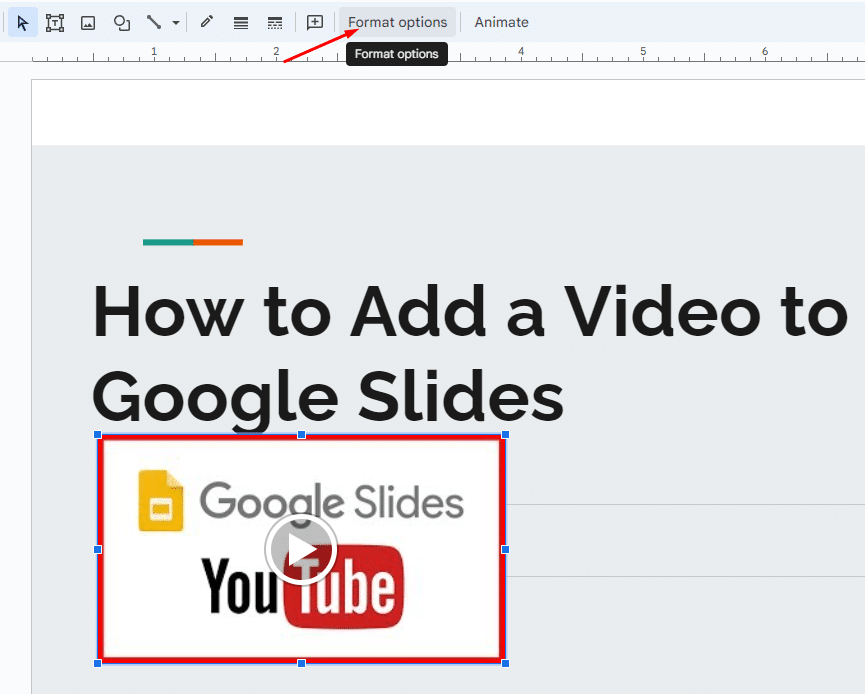Open the insert image tool
Viewport: 865px width, 694px height.
tap(88, 23)
